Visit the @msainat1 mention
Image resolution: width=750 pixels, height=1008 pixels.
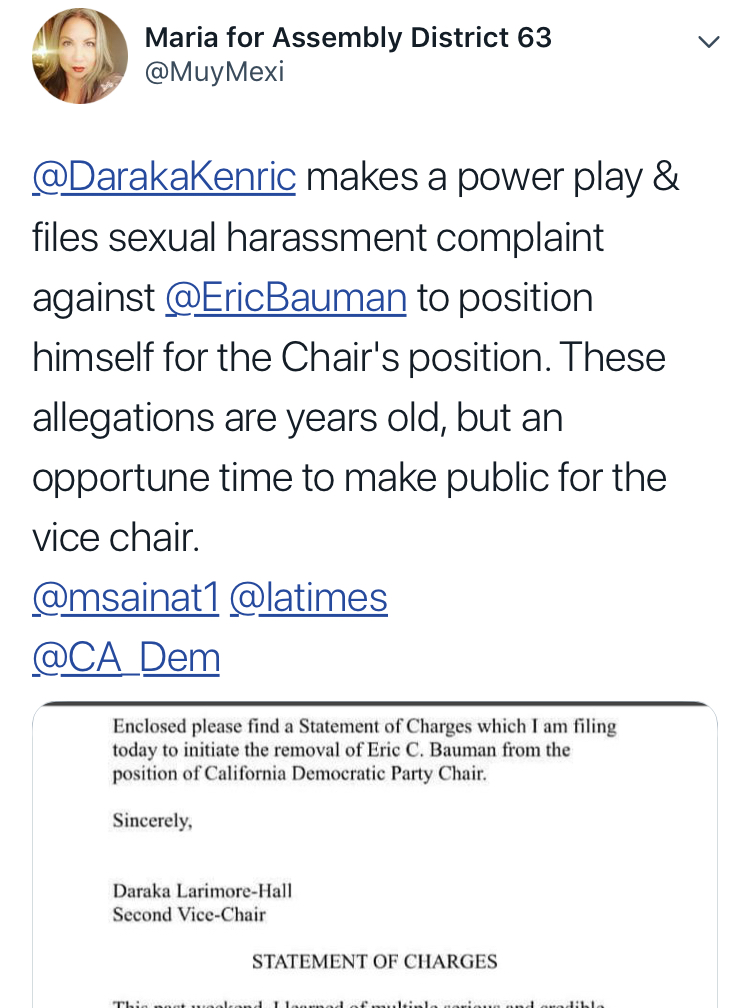[x=125, y=598]
